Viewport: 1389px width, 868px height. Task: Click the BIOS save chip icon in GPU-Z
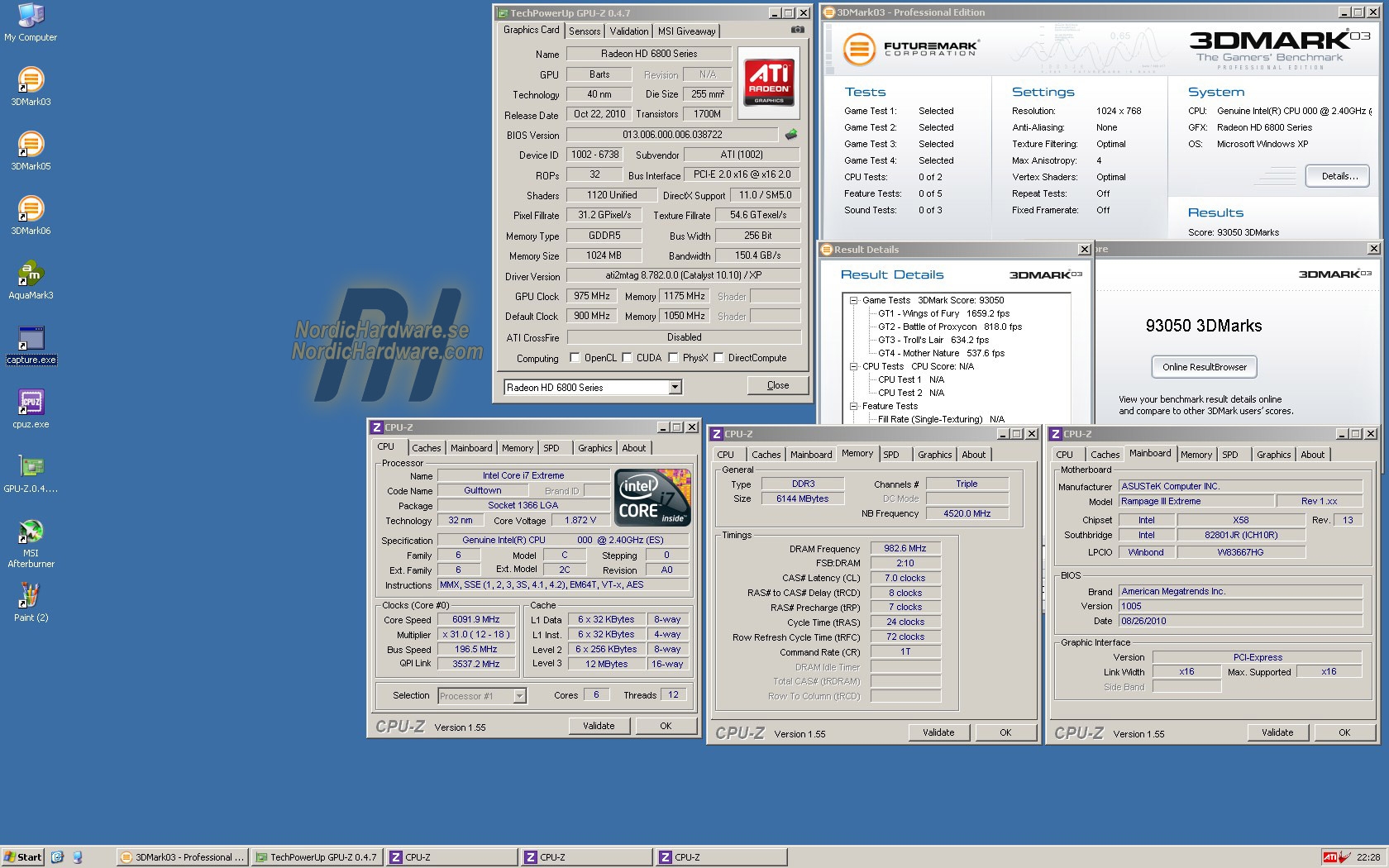click(791, 134)
